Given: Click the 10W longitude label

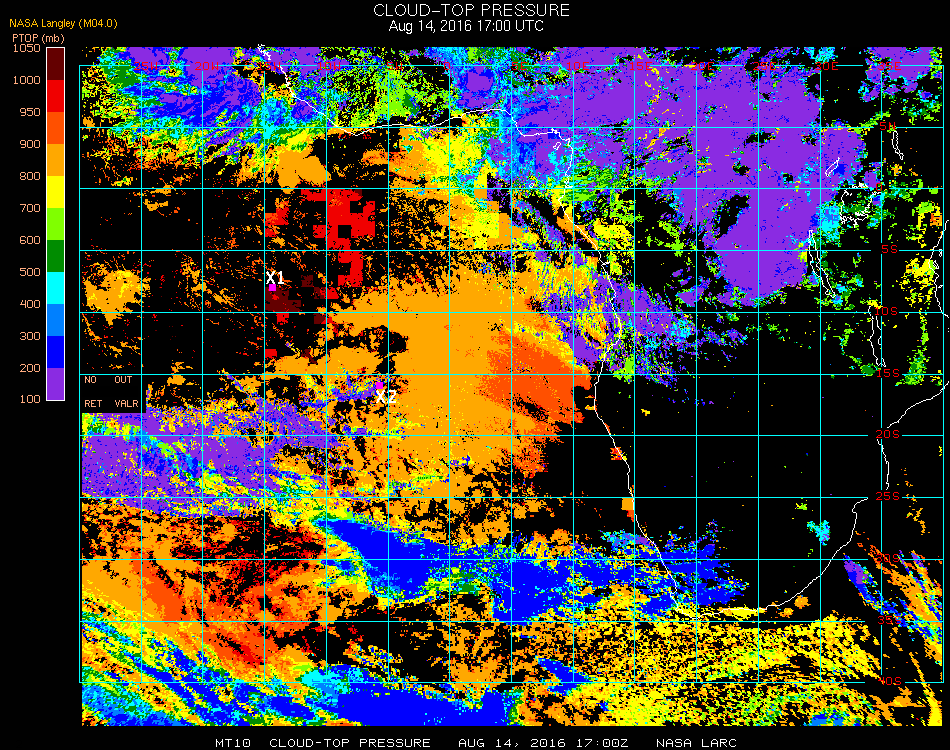Looking at the screenshot, I should (330, 65).
